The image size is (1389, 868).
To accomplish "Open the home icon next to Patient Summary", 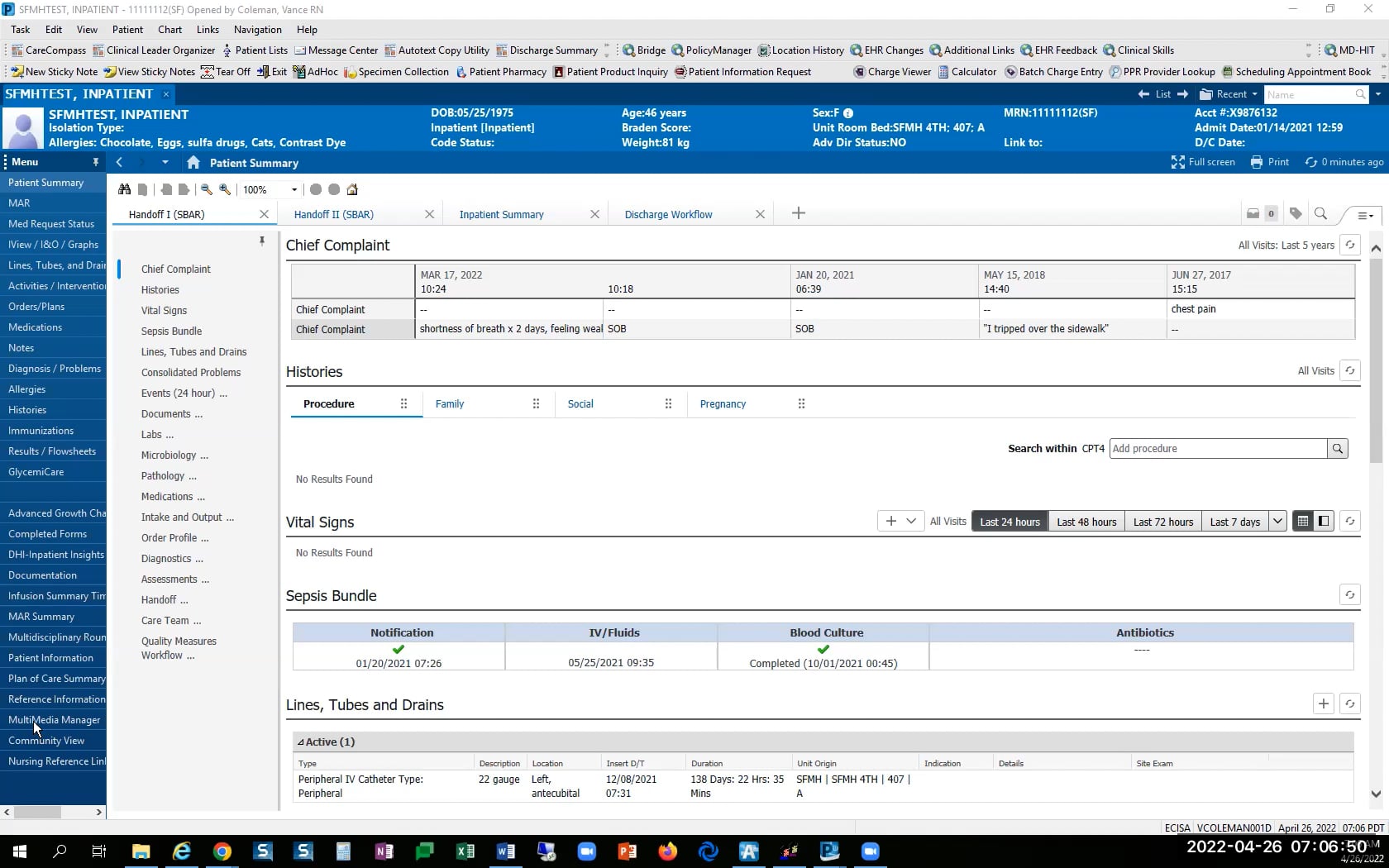I will coord(193,163).
